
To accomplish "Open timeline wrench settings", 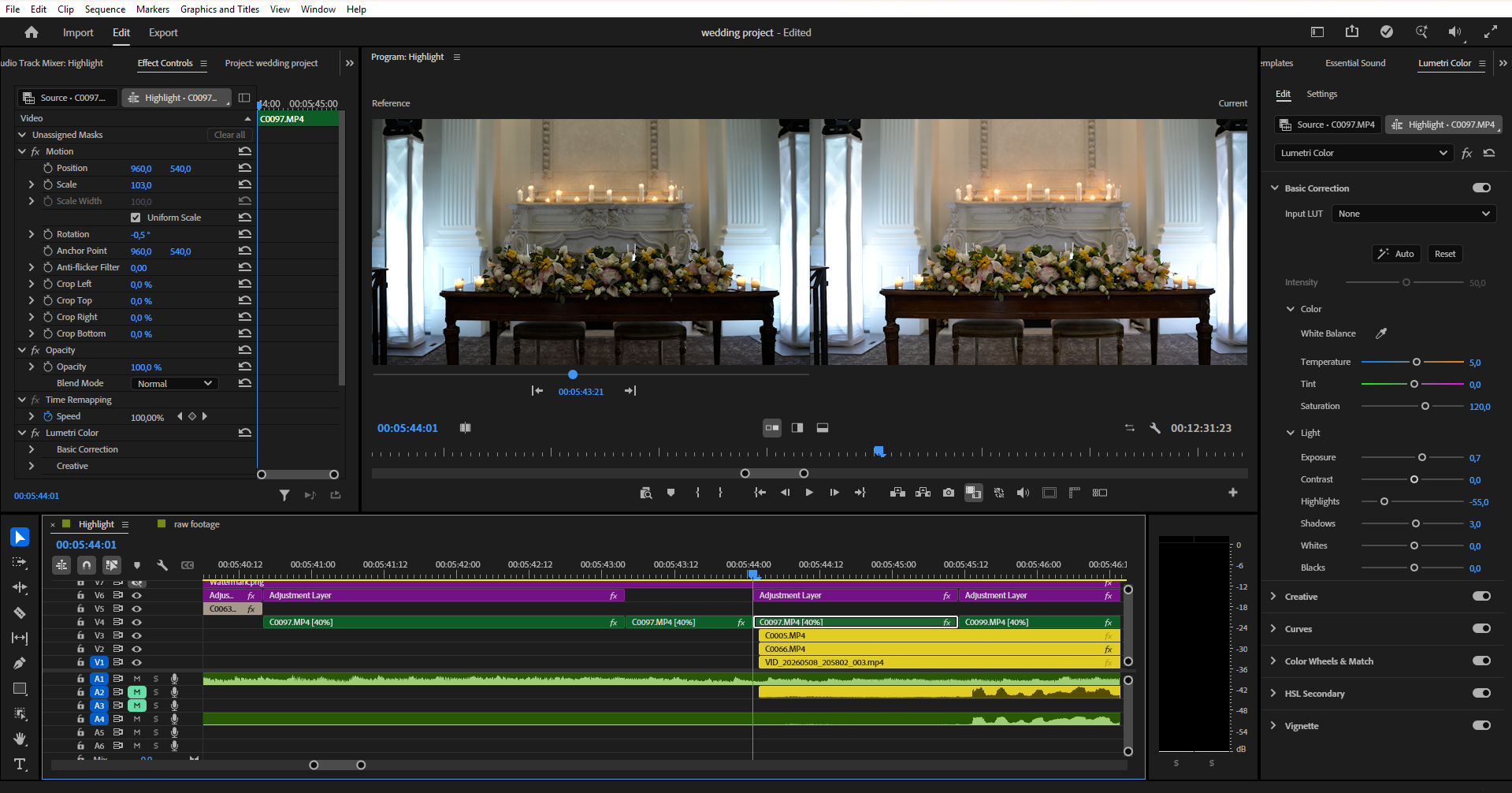I will pyautogui.click(x=162, y=565).
